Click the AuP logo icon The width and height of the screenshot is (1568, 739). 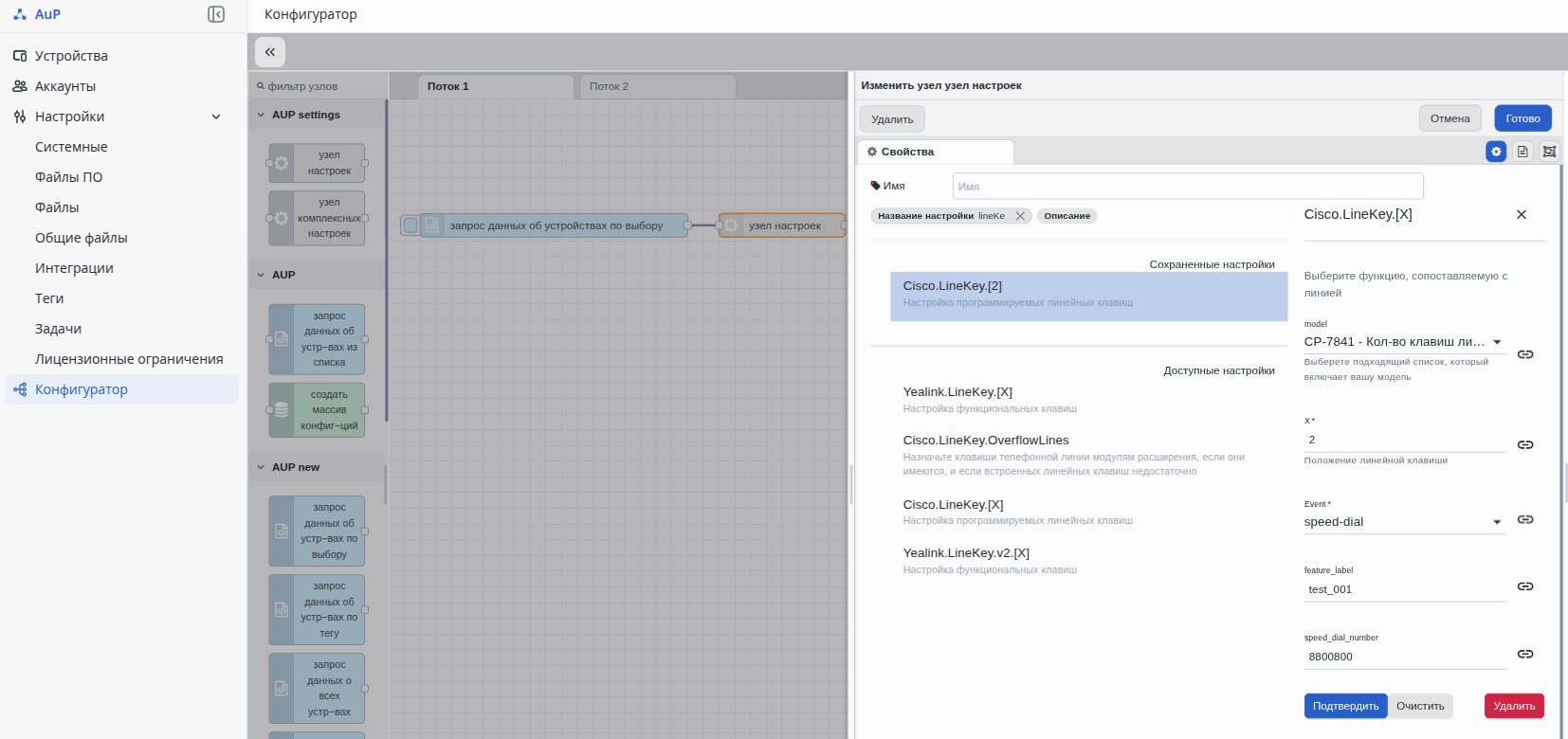pyautogui.click(x=20, y=14)
